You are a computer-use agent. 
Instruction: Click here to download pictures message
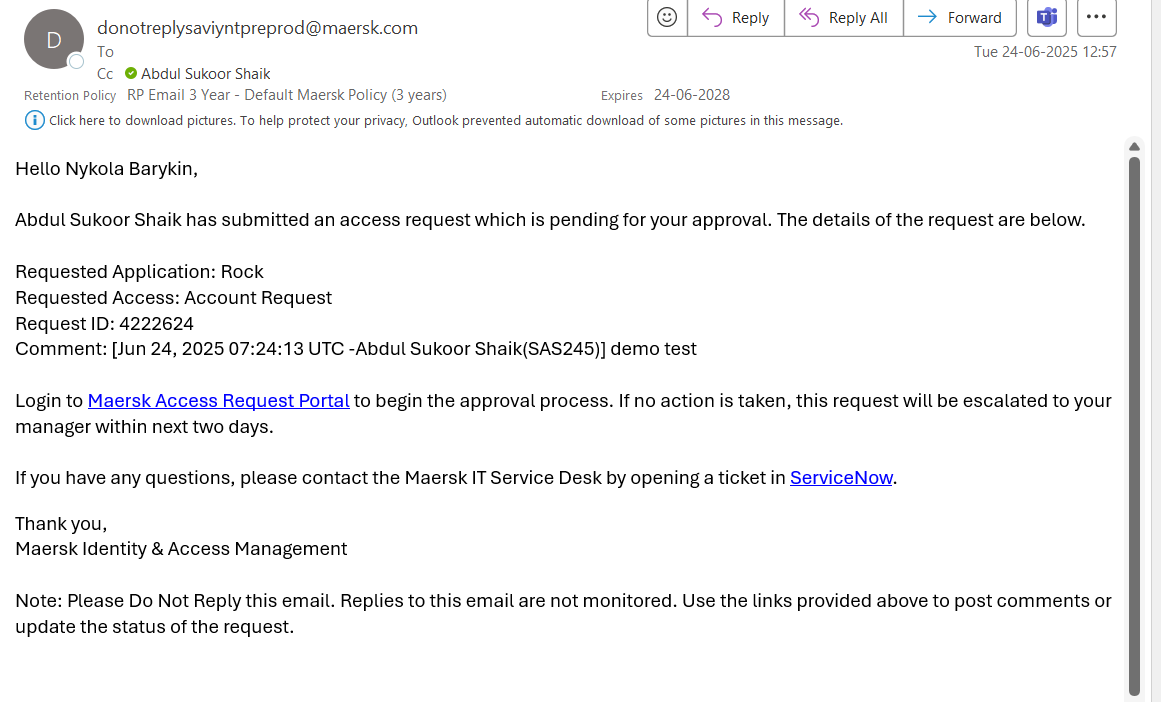point(445,121)
